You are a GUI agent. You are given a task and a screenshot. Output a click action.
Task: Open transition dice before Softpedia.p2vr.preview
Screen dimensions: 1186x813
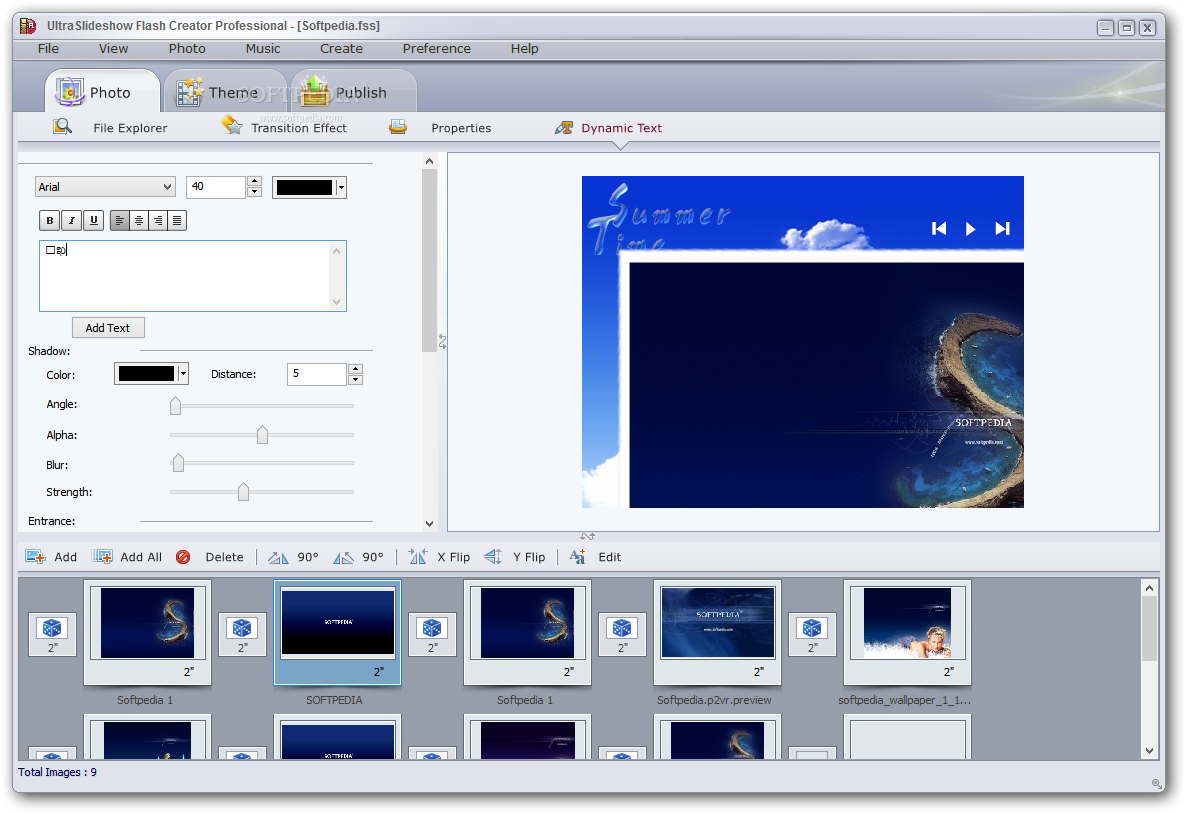click(622, 634)
